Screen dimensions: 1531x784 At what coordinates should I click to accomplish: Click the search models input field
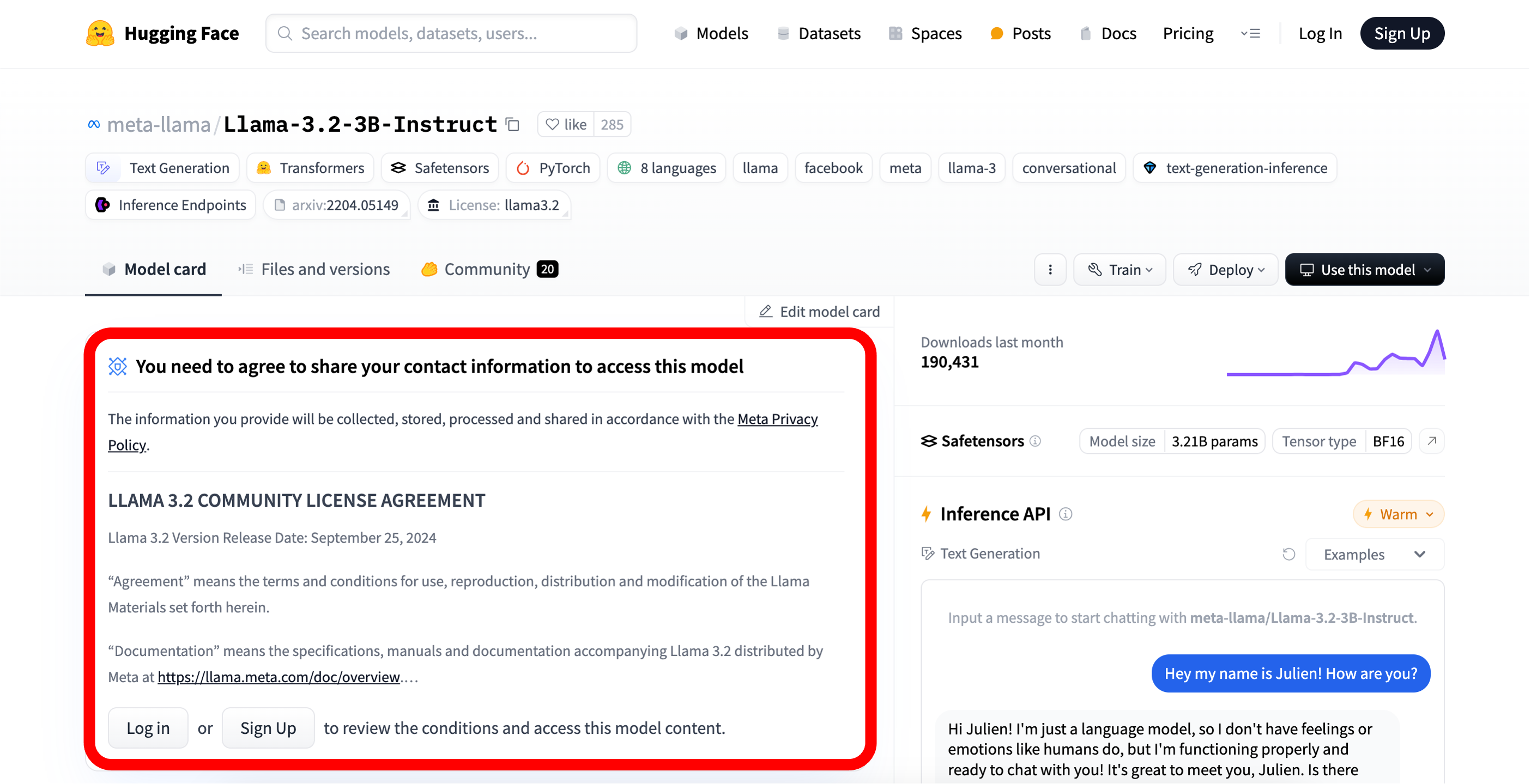[452, 33]
